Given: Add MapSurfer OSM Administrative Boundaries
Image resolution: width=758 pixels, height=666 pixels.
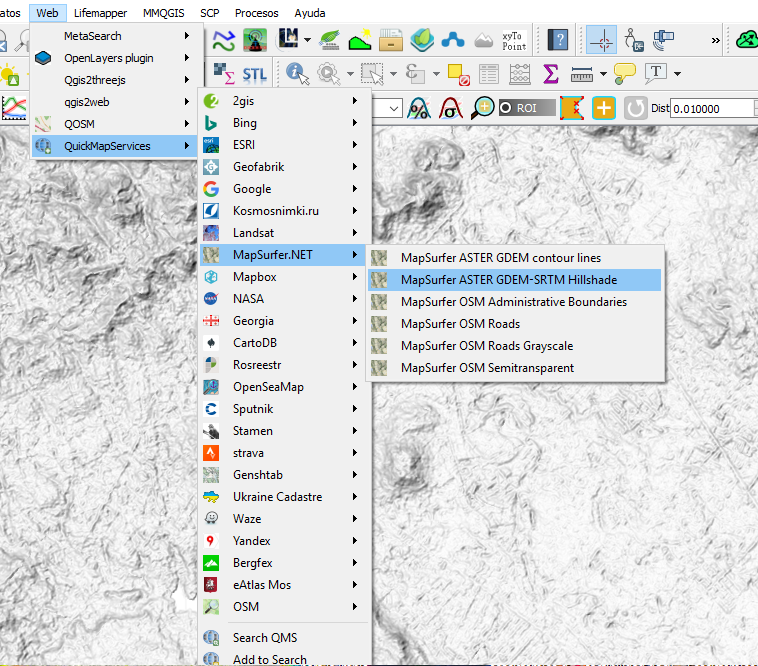Looking at the screenshot, I should click(515, 302).
